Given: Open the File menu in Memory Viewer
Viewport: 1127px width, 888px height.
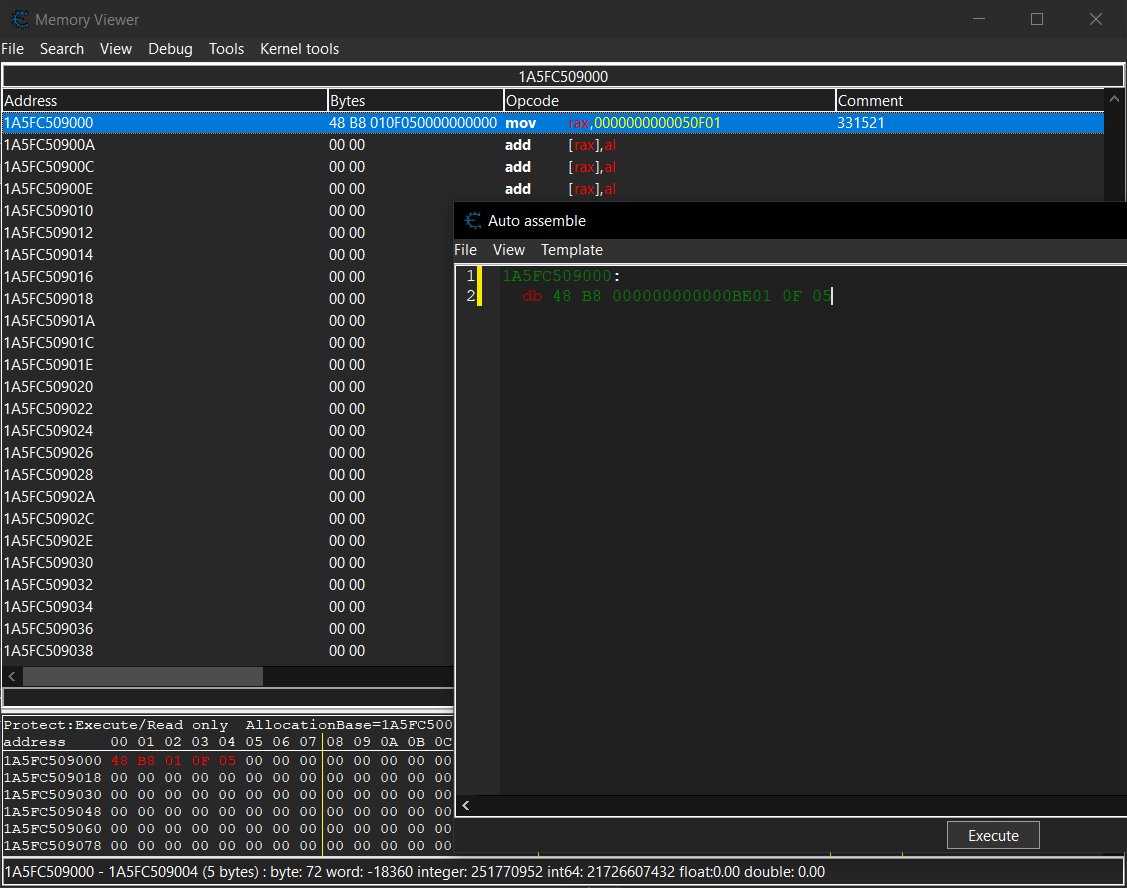Looking at the screenshot, I should [x=13, y=48].
